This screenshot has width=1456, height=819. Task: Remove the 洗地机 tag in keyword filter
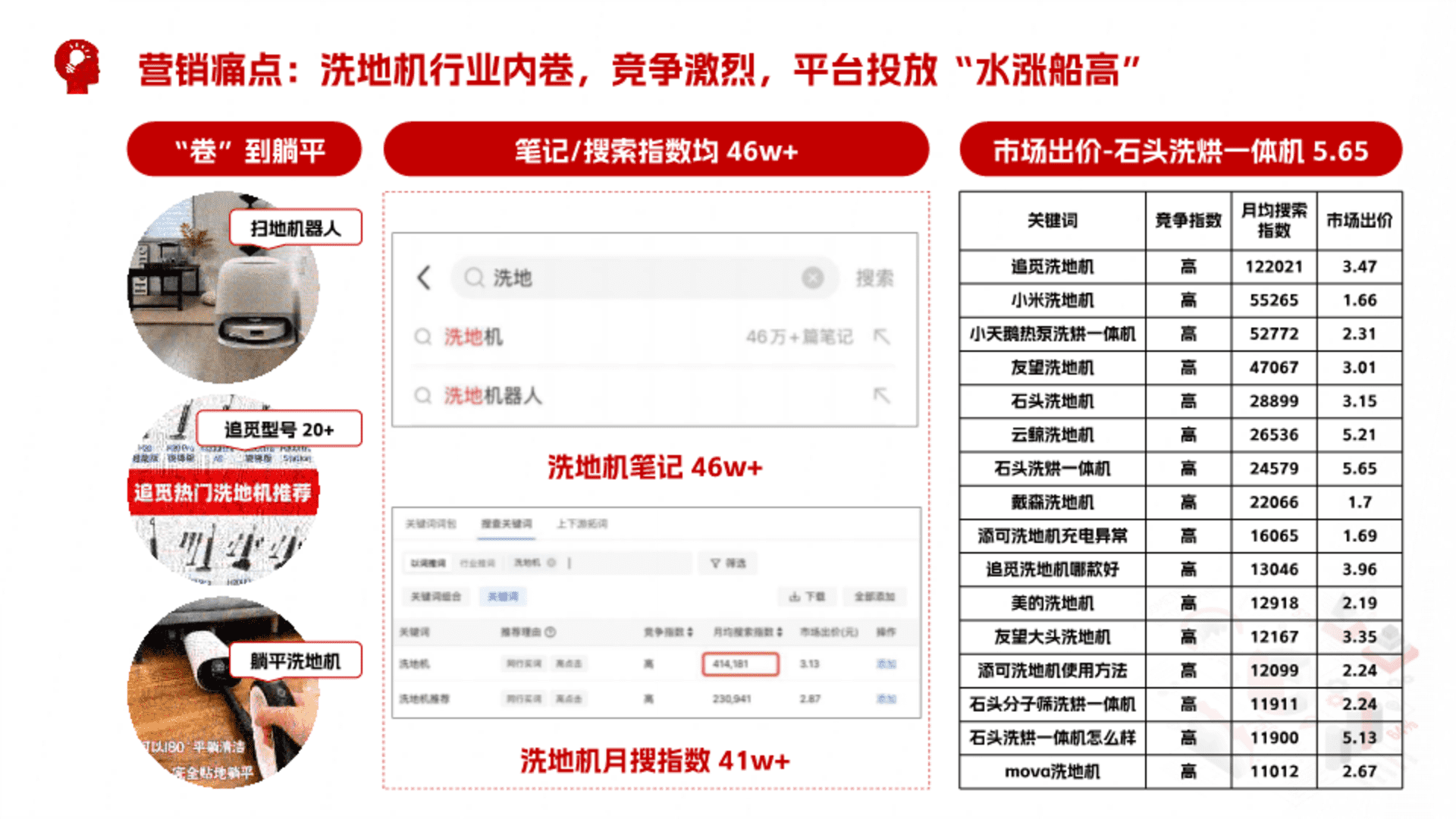tap(552, 563)
